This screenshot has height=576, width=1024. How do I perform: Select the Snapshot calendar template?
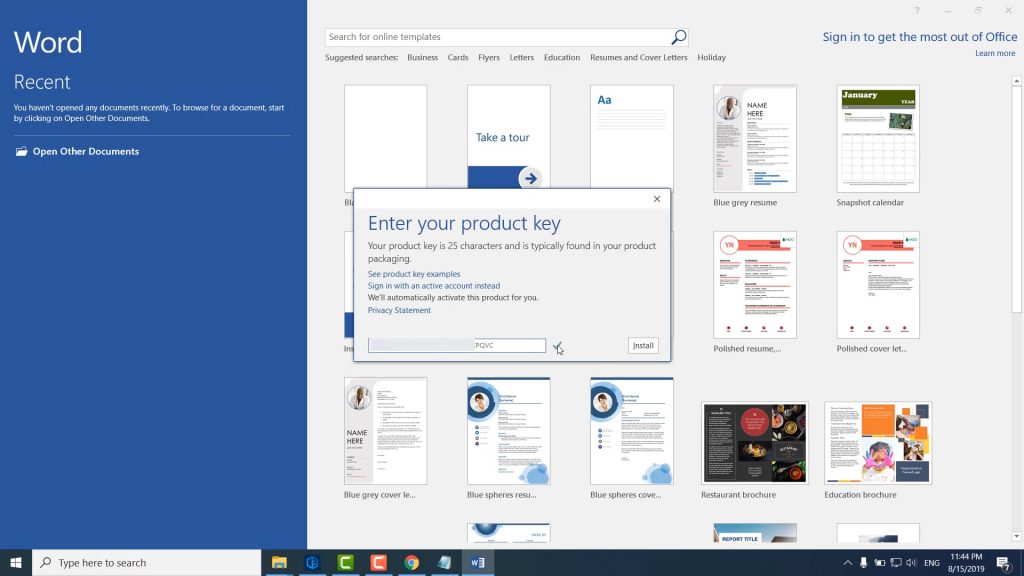[x=878, y=138]
